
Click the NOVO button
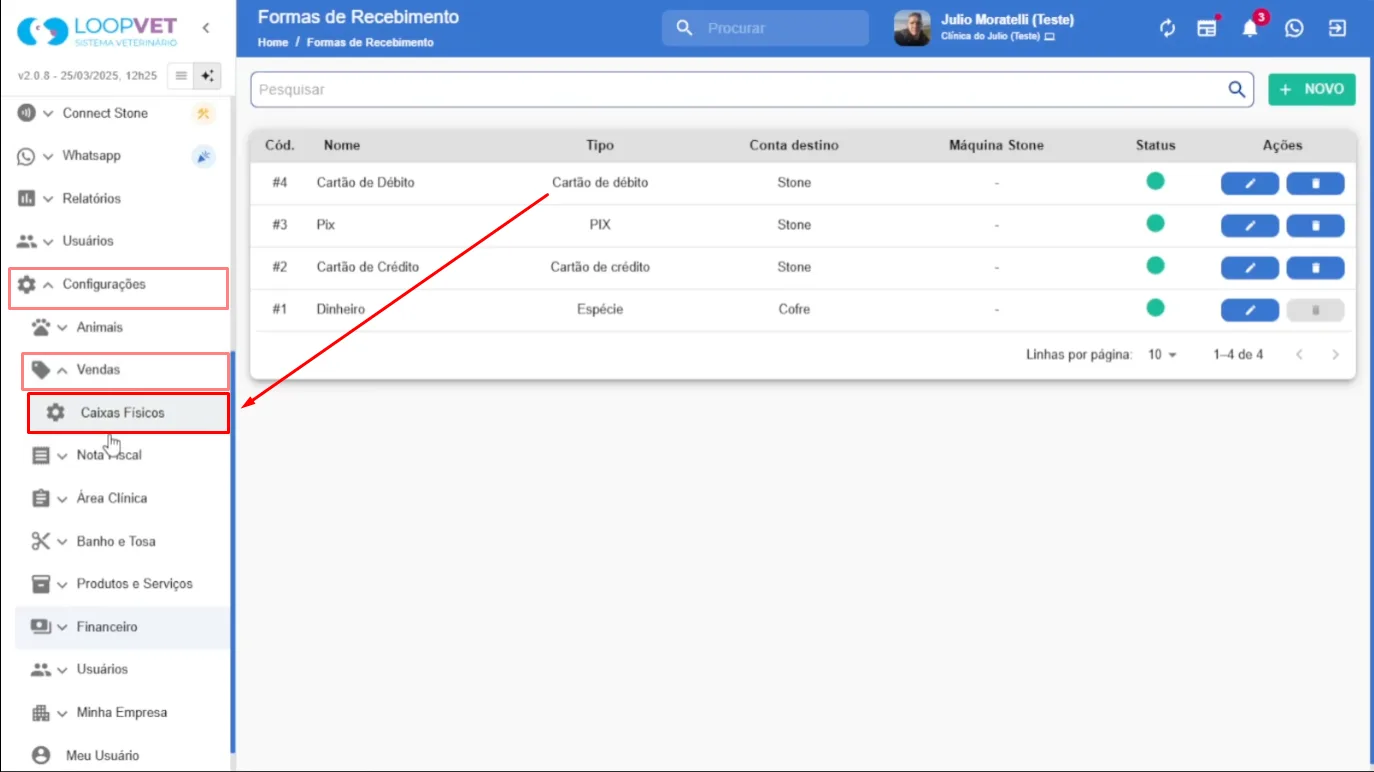coord(1312,89)
